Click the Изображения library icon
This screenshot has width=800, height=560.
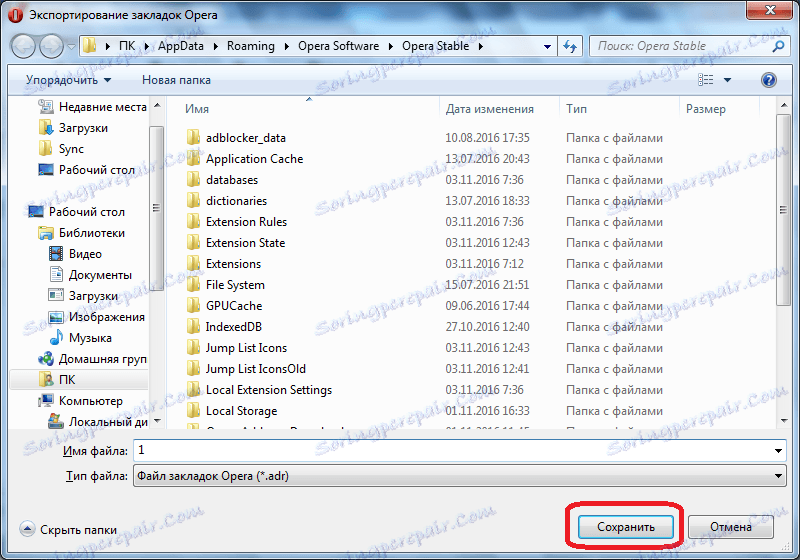click(56, 317)
